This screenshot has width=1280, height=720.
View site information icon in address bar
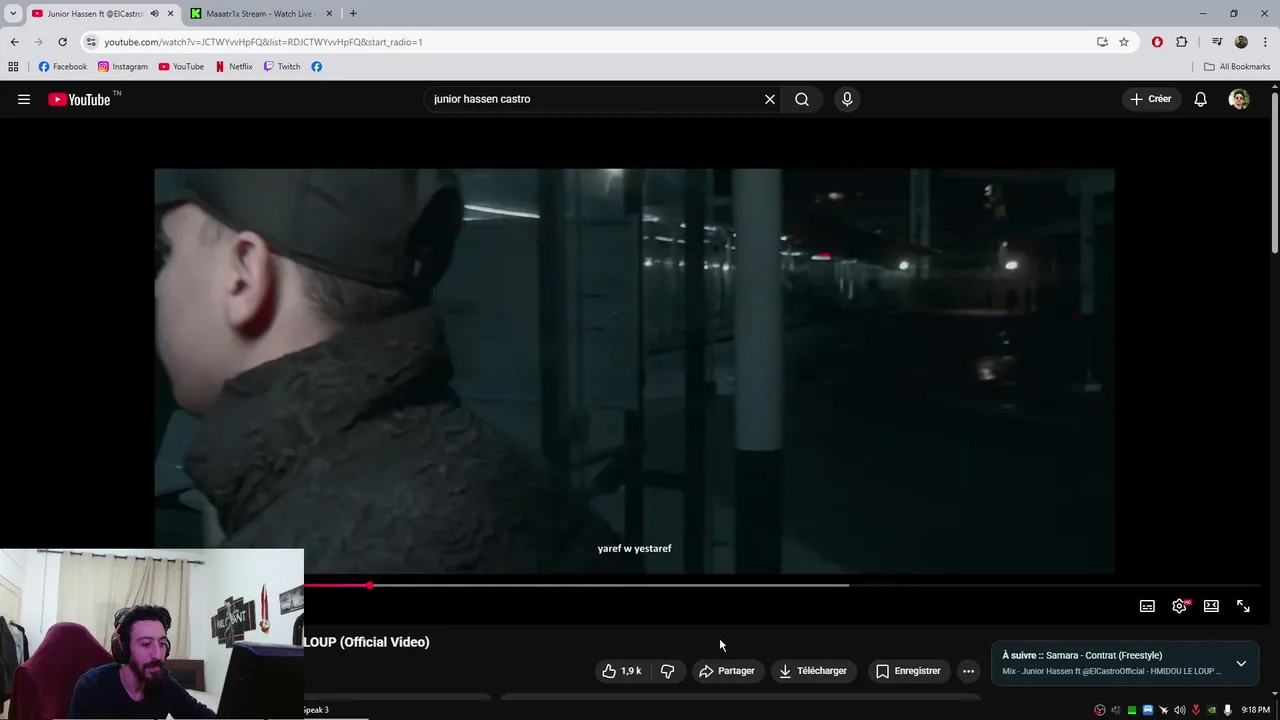[91, 42]
